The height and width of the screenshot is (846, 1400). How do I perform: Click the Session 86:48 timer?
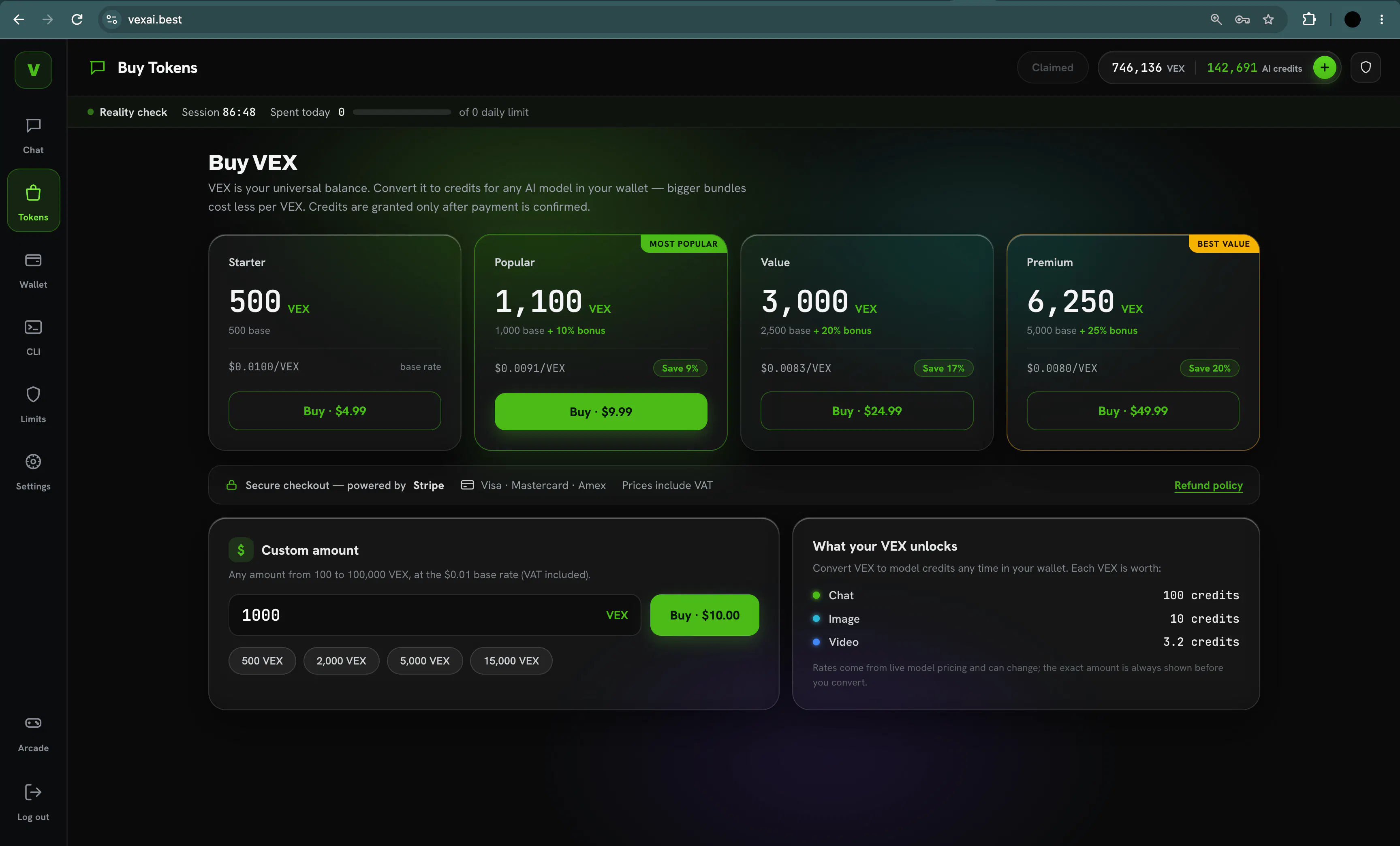[218, 112]
